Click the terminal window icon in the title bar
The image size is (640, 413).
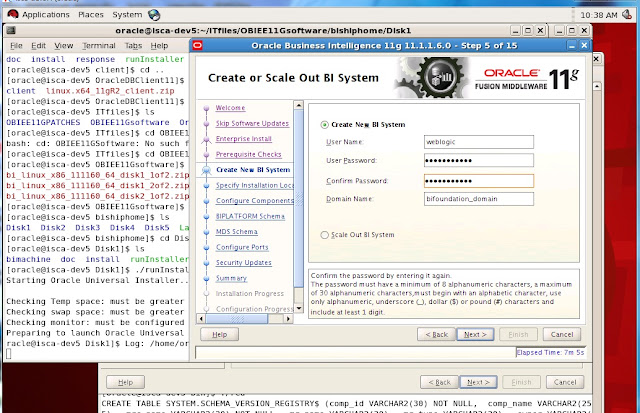point(11,31)
